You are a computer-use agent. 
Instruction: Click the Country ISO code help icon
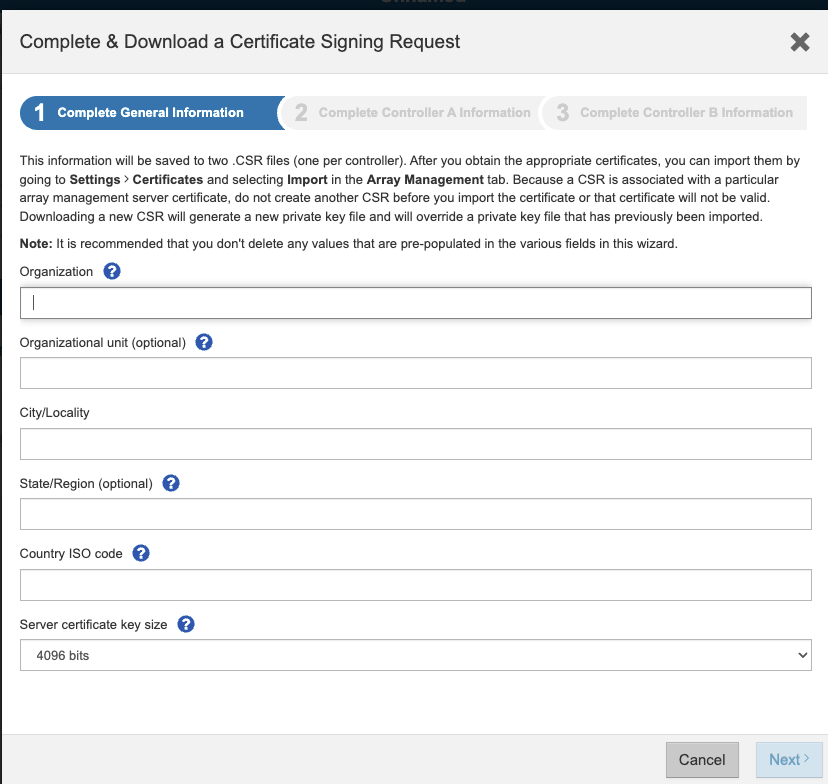click(x=141, y=553)
